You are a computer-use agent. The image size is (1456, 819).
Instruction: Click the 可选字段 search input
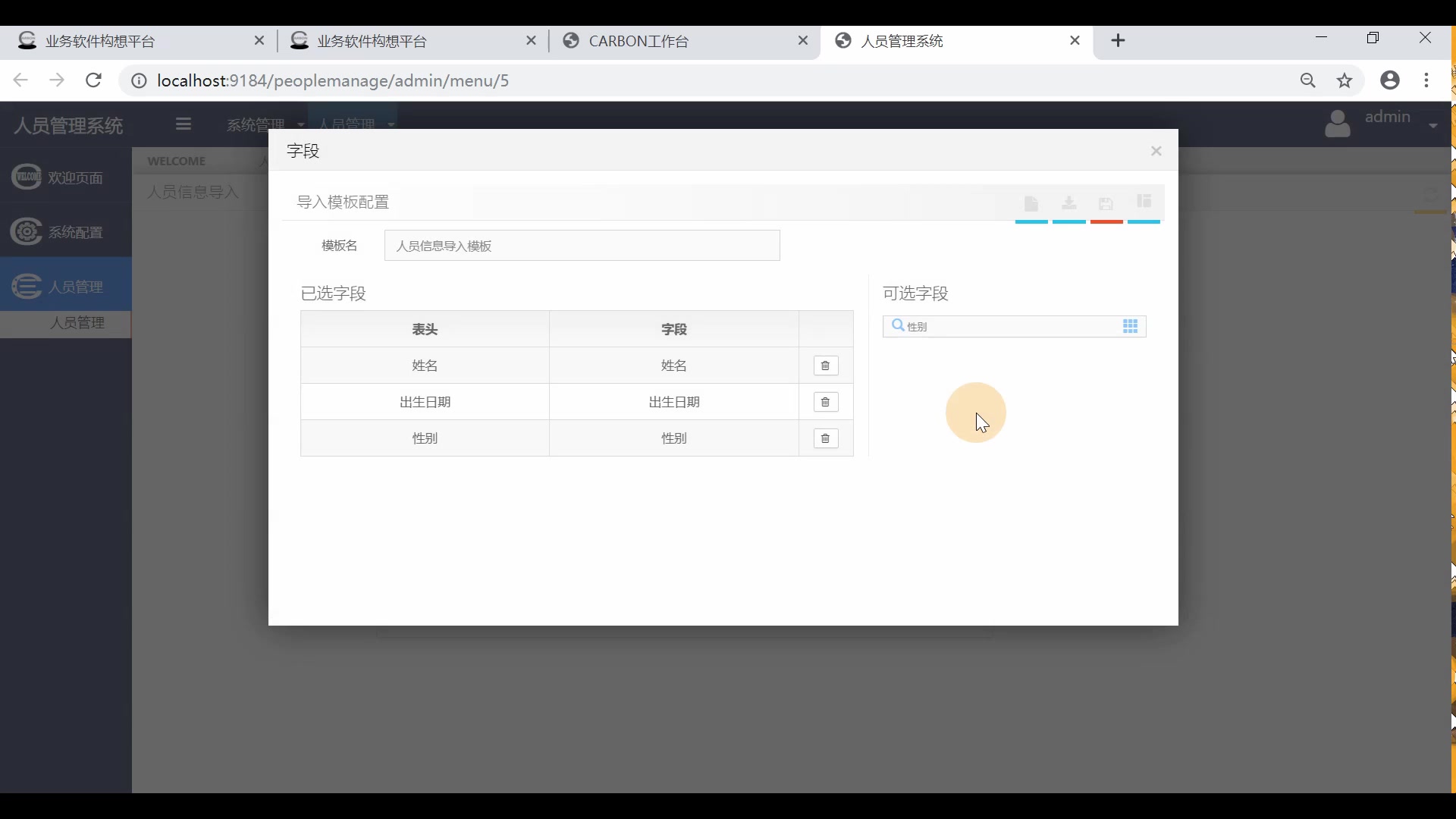pos(1015,326)
